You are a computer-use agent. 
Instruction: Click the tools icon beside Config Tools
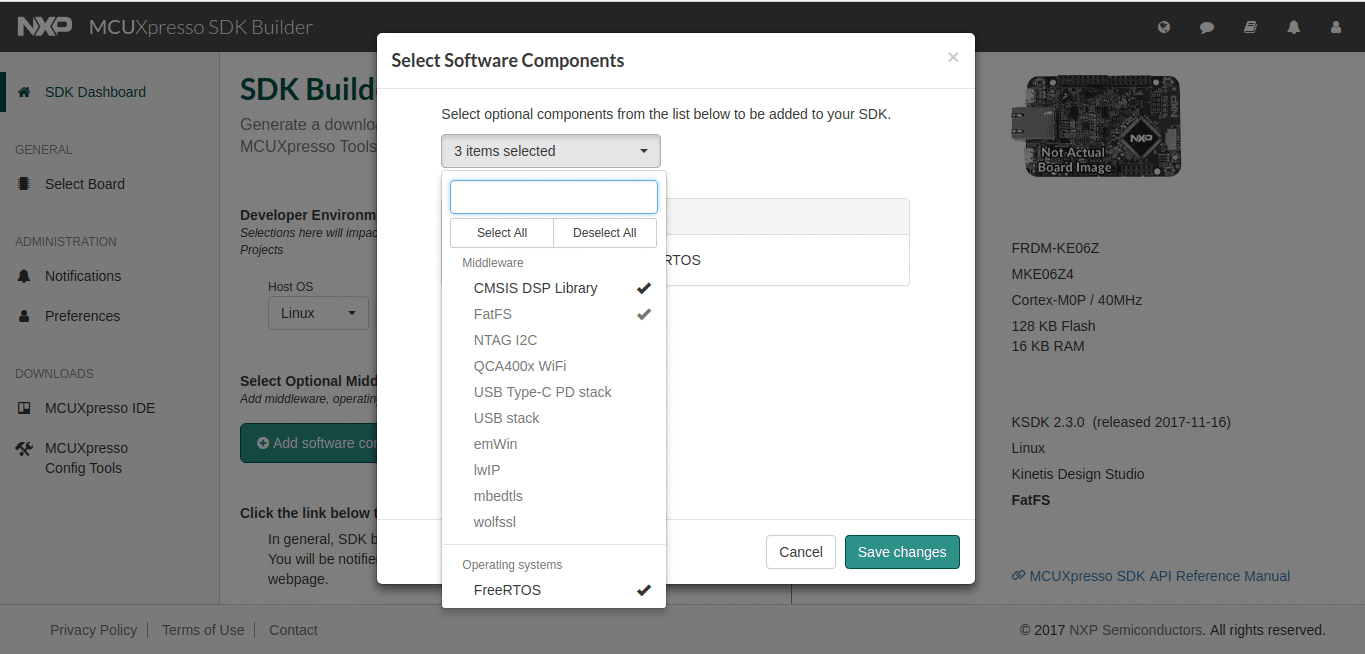click(x=24, y=448)
